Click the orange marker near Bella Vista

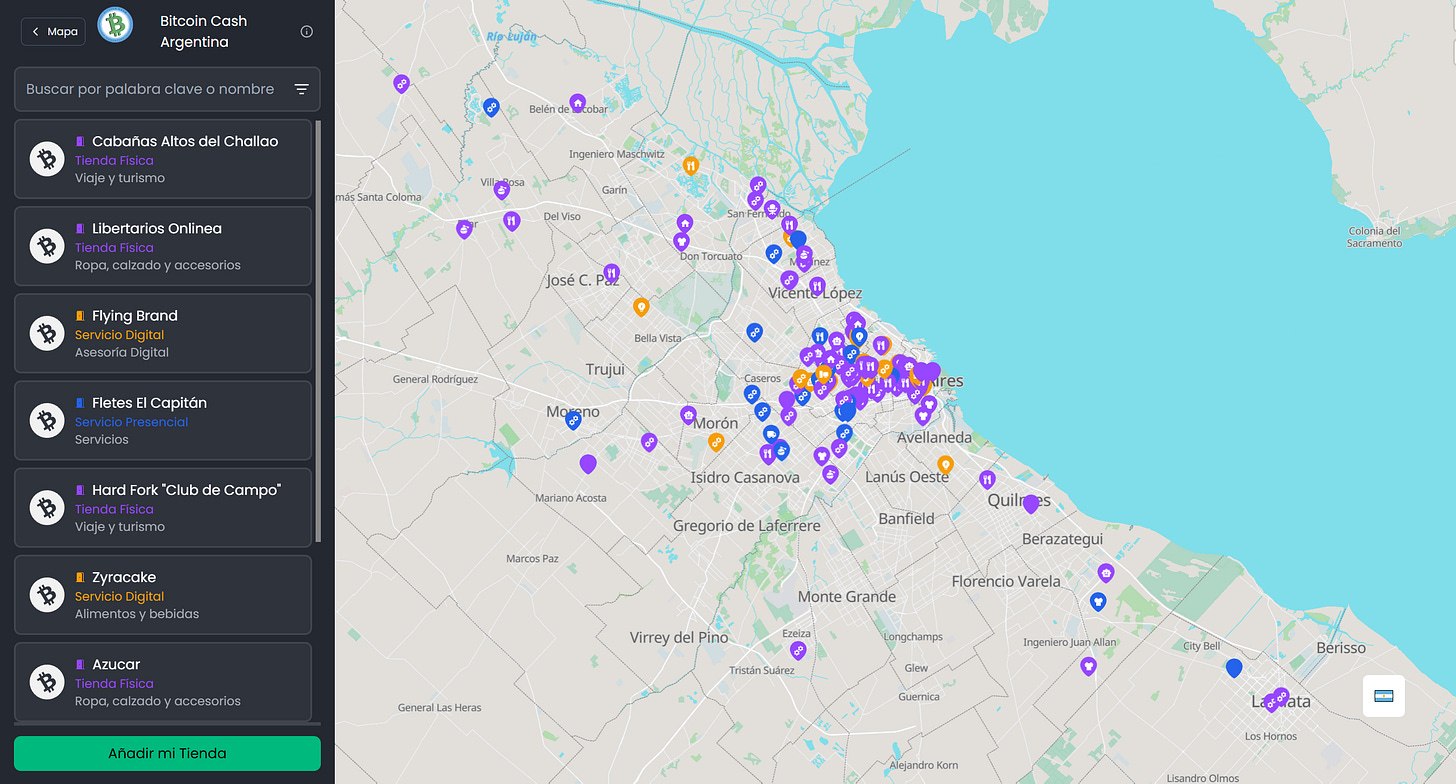tap(641, 306)
